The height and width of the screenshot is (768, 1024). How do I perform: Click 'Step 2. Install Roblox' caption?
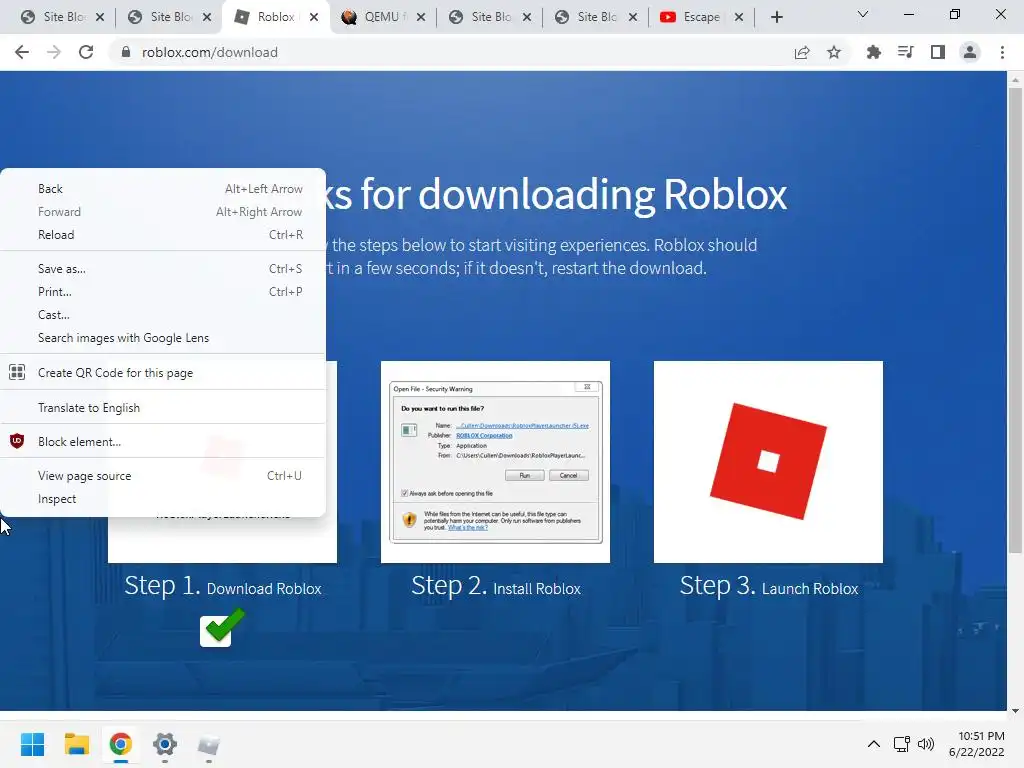[496, 586]
